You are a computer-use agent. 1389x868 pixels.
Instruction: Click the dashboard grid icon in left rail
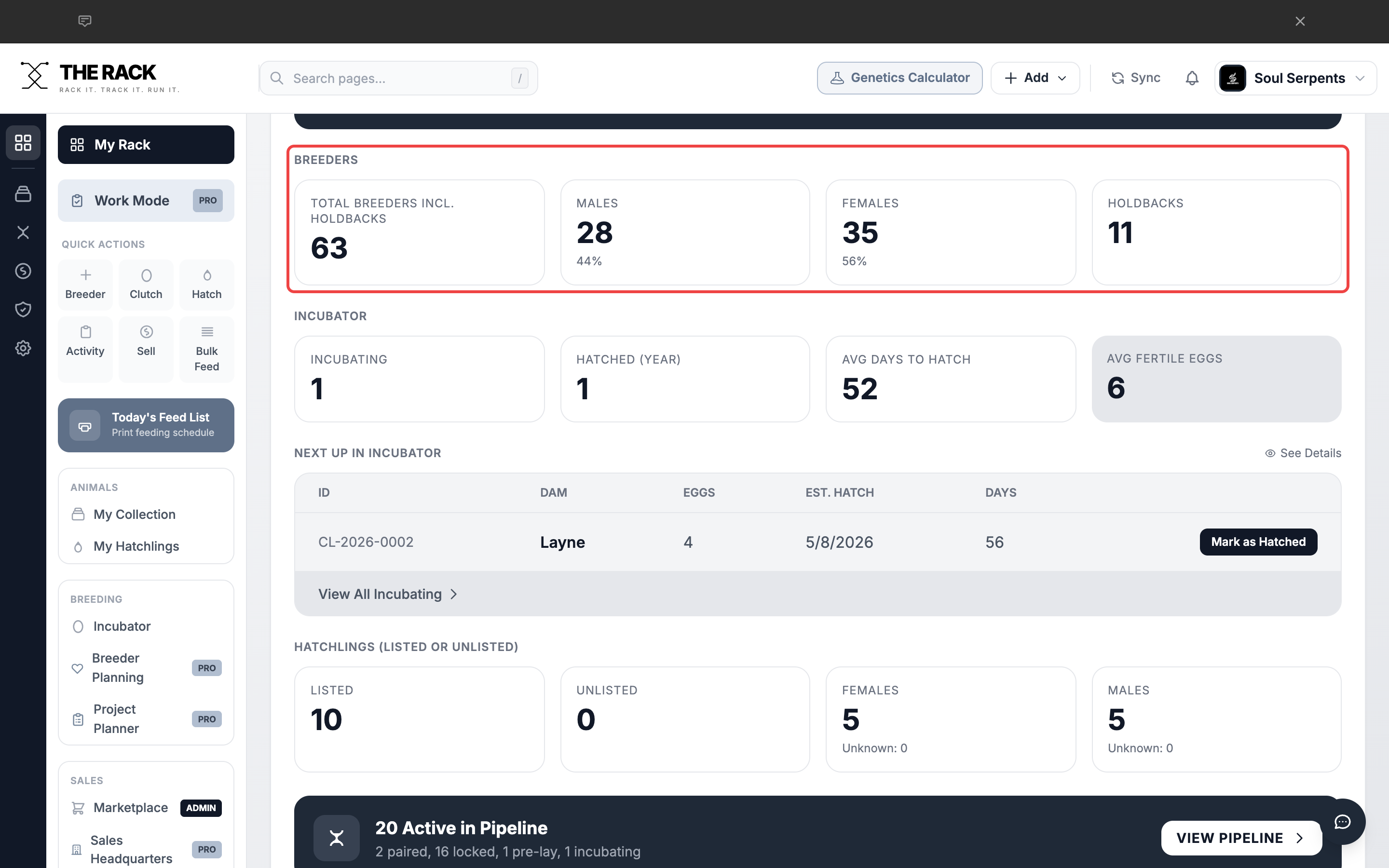[23, 142]
